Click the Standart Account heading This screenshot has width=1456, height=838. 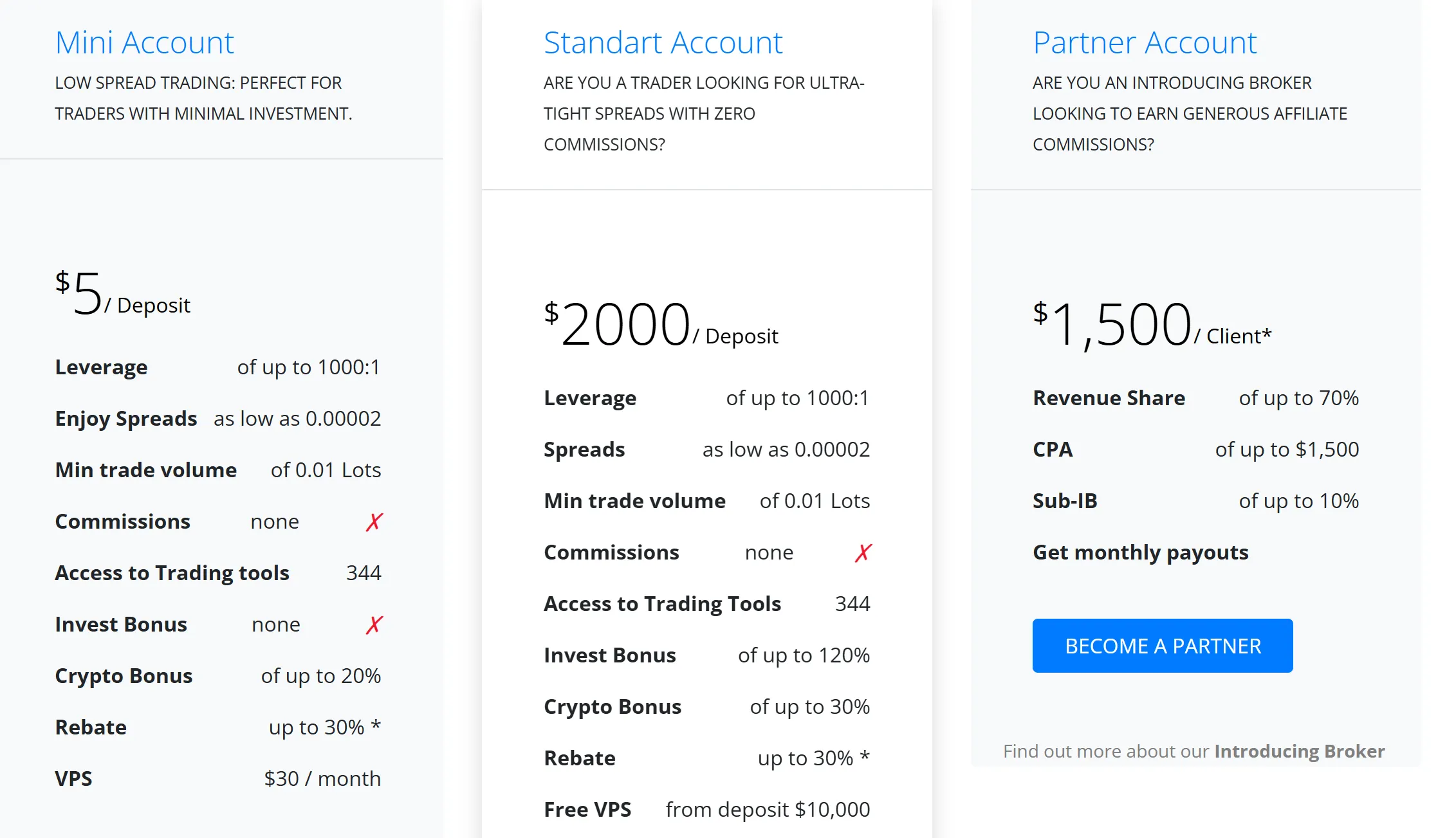[663, 43]
